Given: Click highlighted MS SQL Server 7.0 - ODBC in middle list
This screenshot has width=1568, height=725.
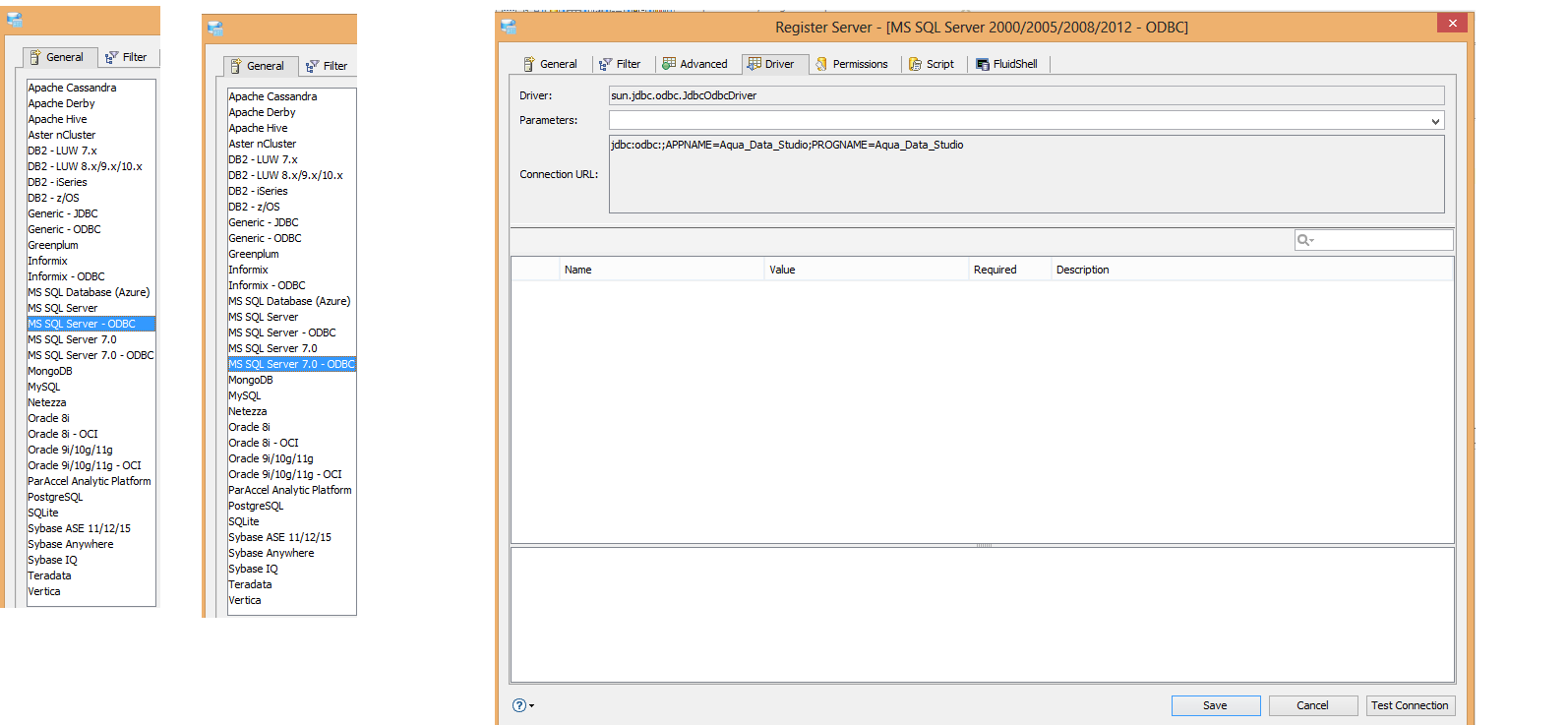Looking at the screenshot, I should [x=291, y=364].
